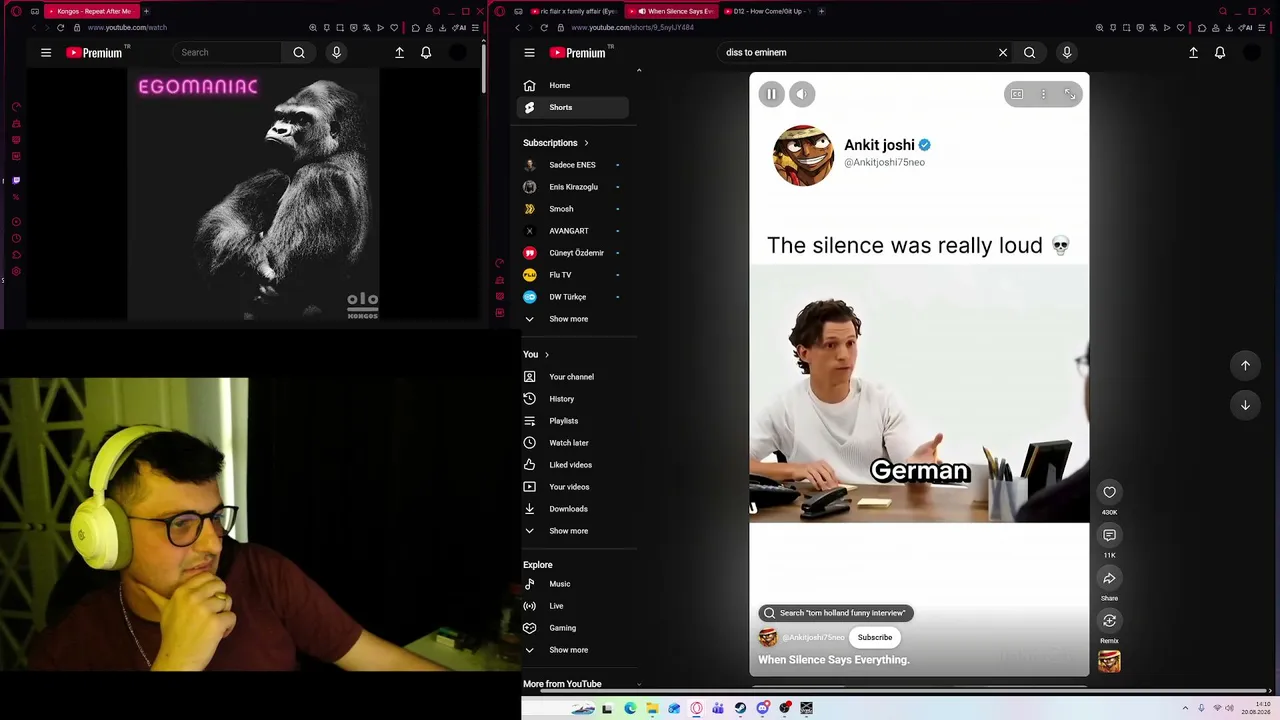Open the comments on the Short
The height and width of the screenshot is (720, 1280).
coord(1109,535)
